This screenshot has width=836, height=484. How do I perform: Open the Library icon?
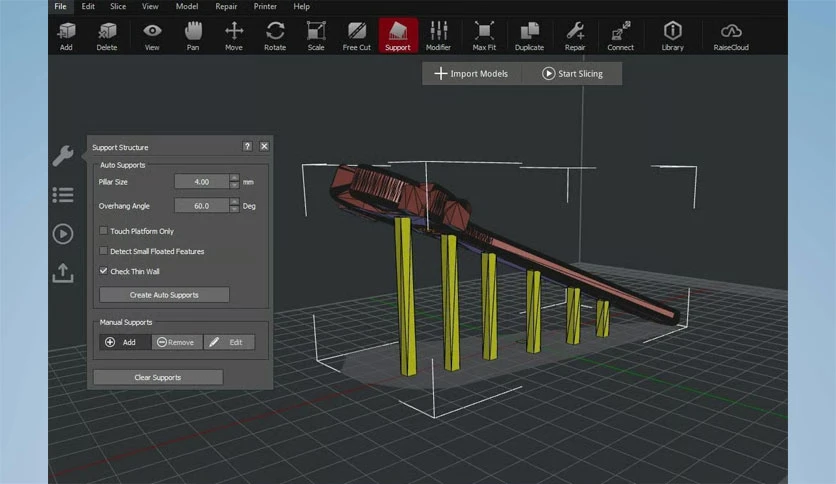tap(672, 36)
